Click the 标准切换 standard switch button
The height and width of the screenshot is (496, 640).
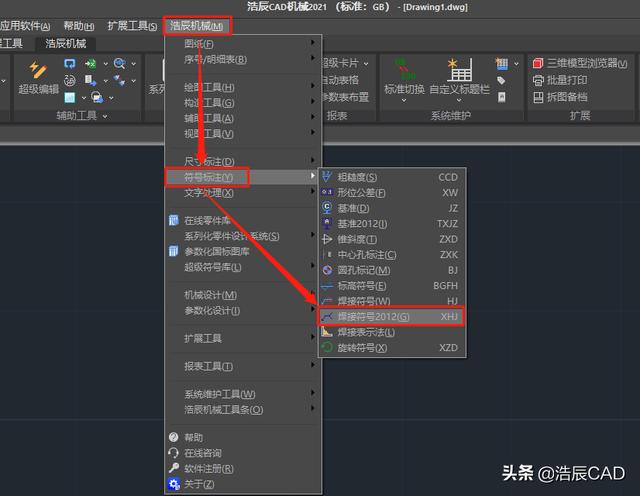click(404, 79)
